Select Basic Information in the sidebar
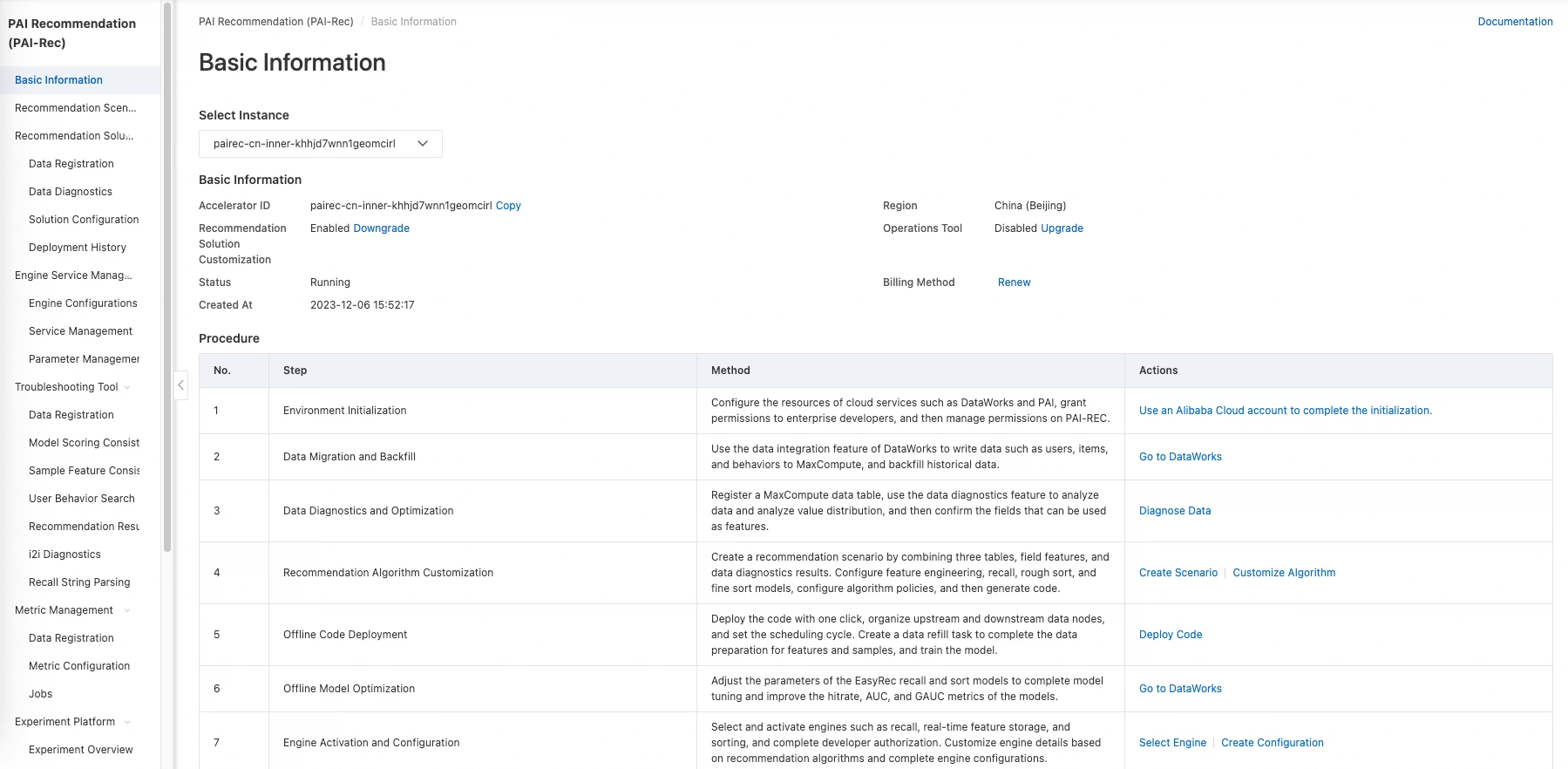The height and width of the screenshot is (769, 1568). pyautogui.click(x=58, y=80)
